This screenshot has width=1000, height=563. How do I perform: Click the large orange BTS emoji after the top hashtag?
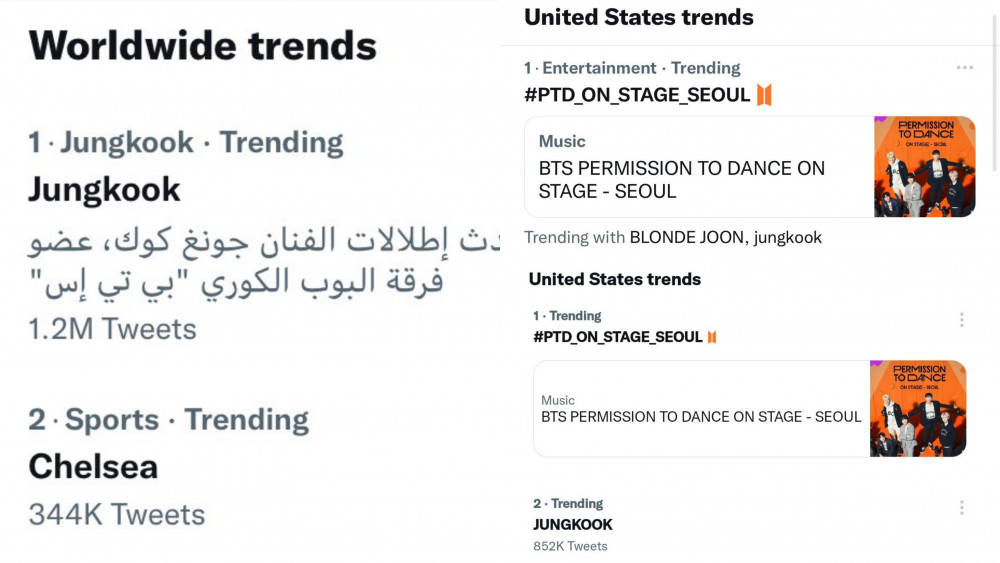764,95
